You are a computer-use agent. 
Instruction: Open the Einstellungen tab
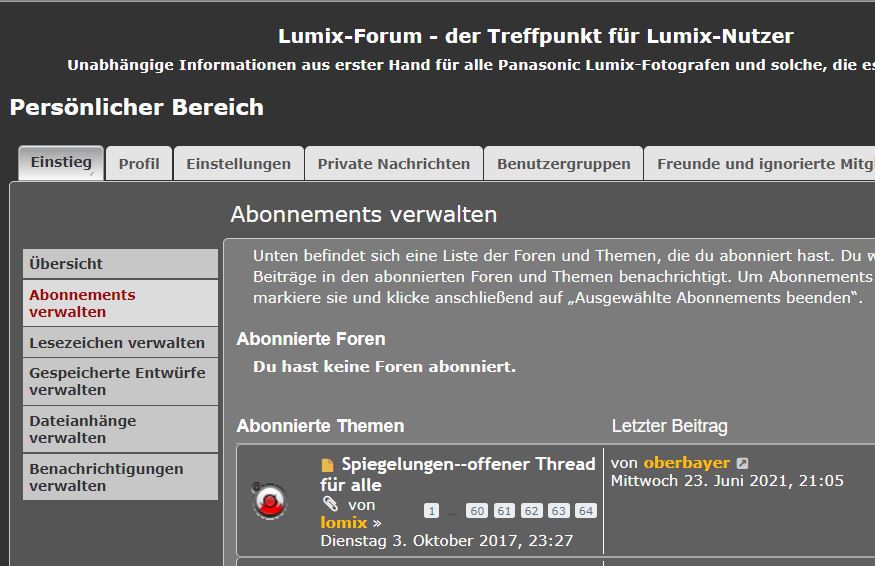(x=238, y=164)
